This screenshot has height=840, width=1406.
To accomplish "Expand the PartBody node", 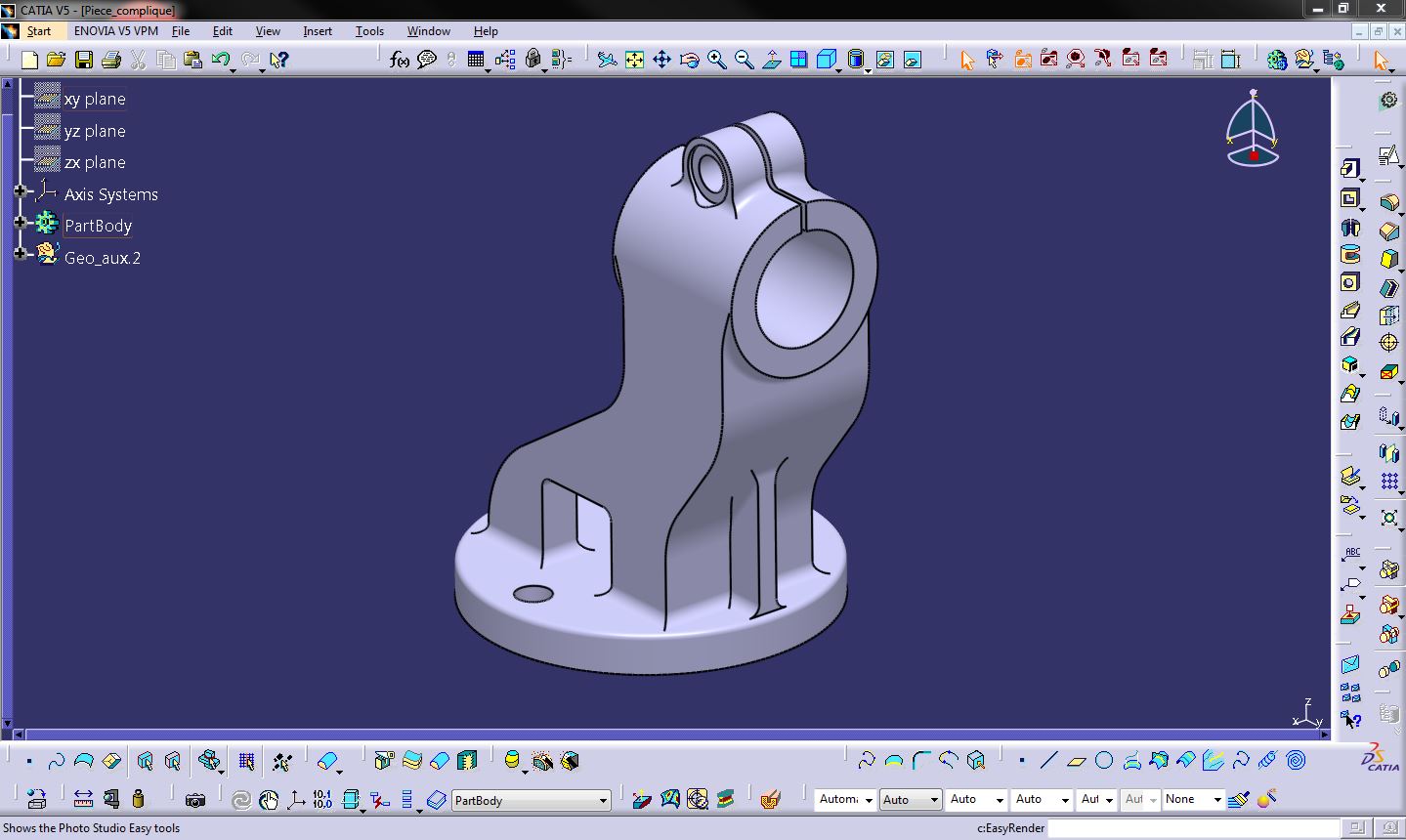I will click(x=20, y=223).
